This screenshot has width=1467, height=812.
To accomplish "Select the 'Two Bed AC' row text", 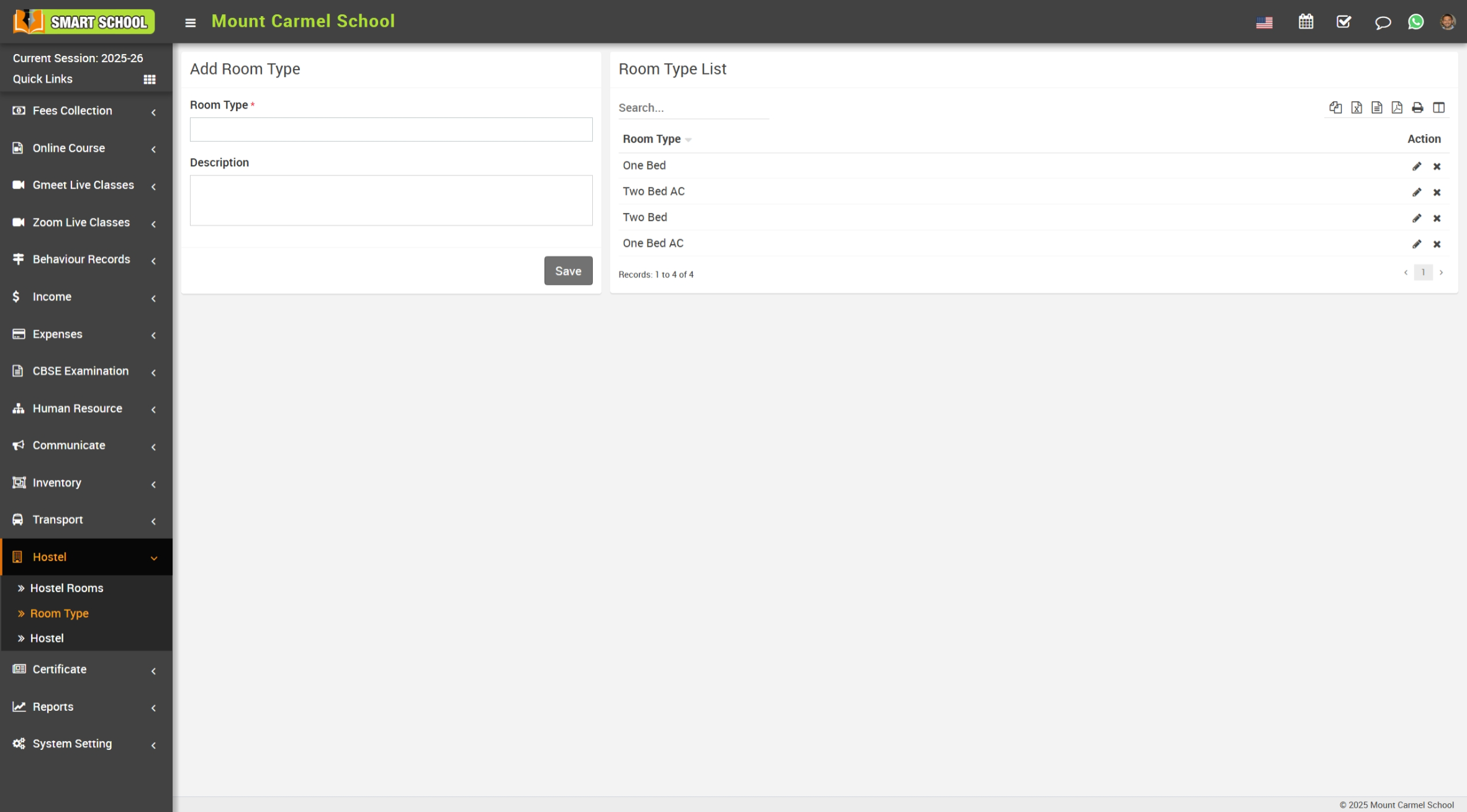I will pos(654,192).
